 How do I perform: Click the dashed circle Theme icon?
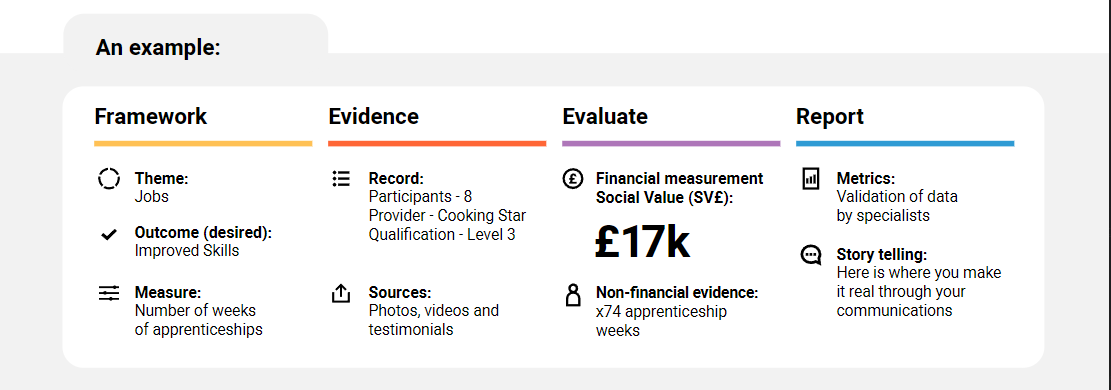pyautogui.click(x=109, y=178)
